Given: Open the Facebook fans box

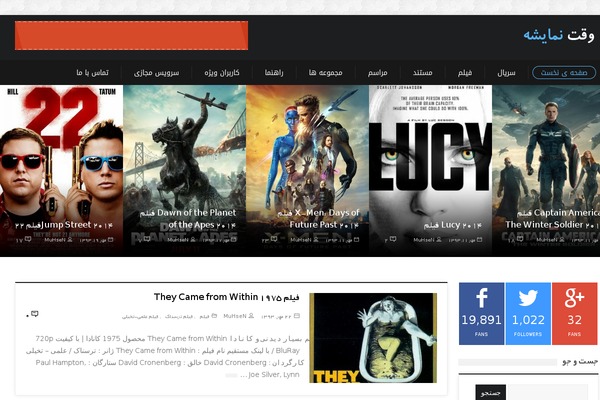Looking at the screenshot, I should click(x=481, y=313).
